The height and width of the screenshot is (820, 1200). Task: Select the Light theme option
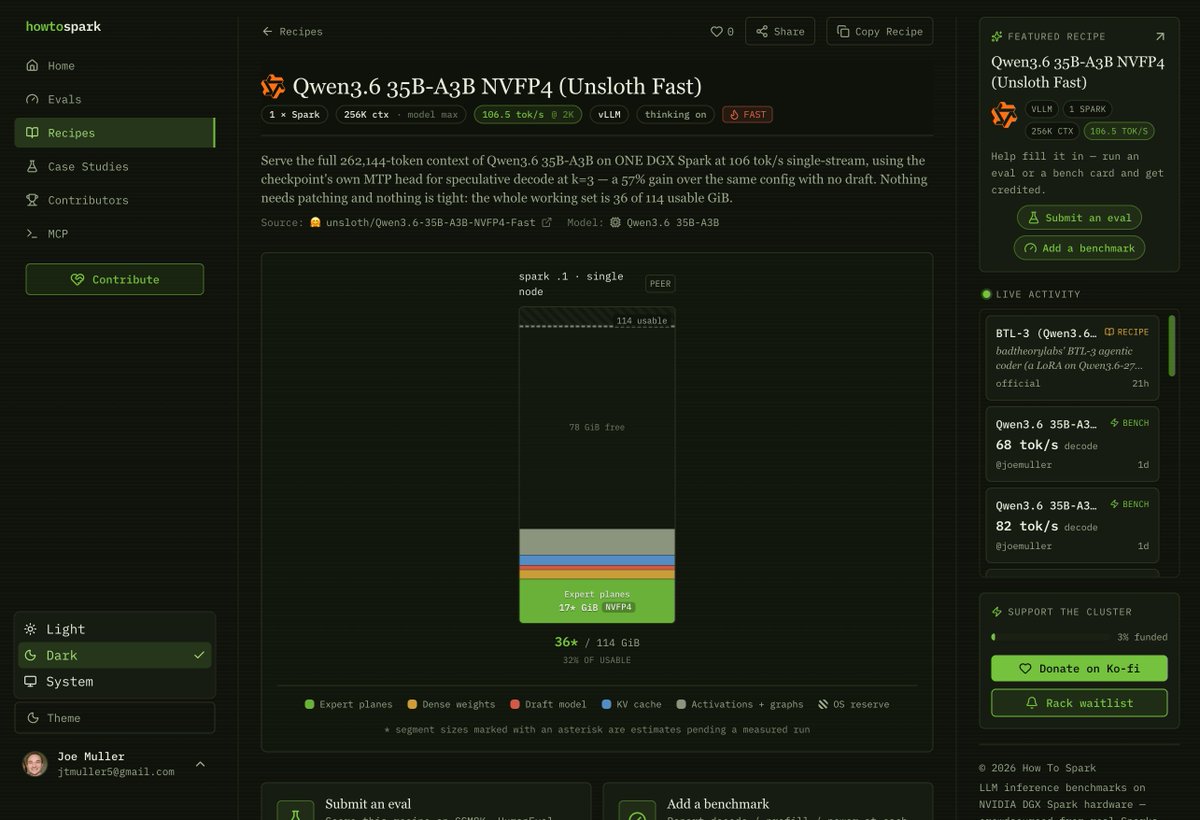pos(115,629)
